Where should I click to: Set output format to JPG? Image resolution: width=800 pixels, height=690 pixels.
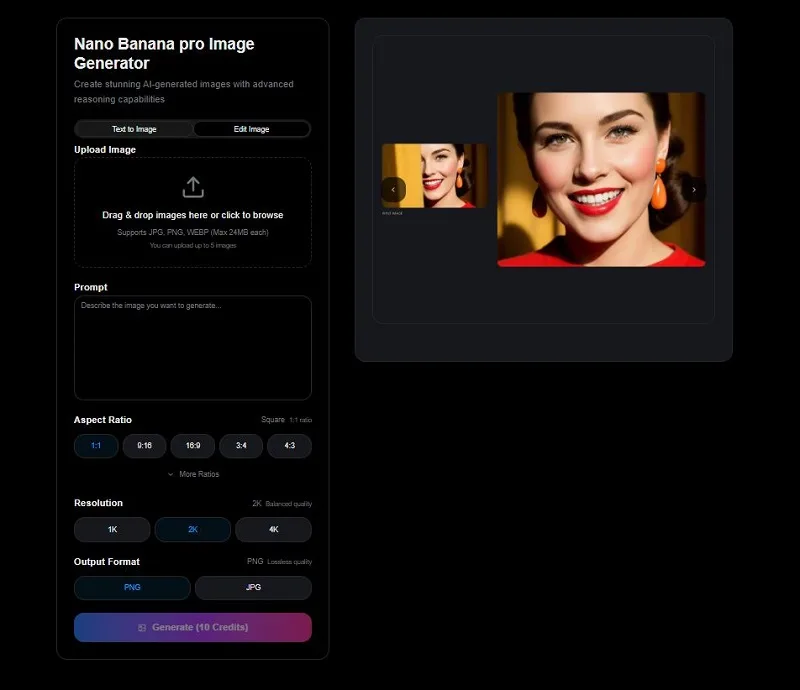253,587
